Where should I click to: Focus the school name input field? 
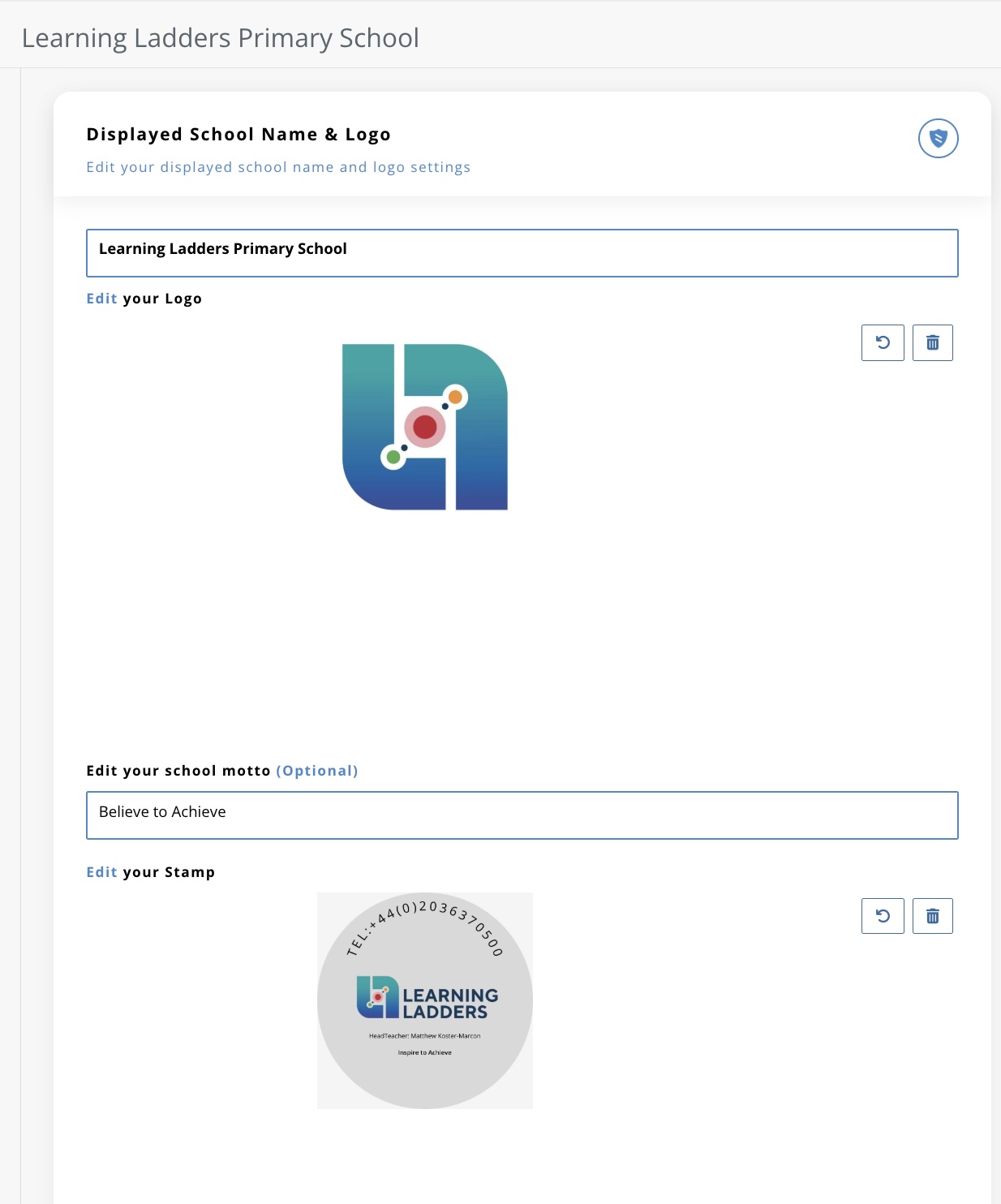click(x=522, y=253)
